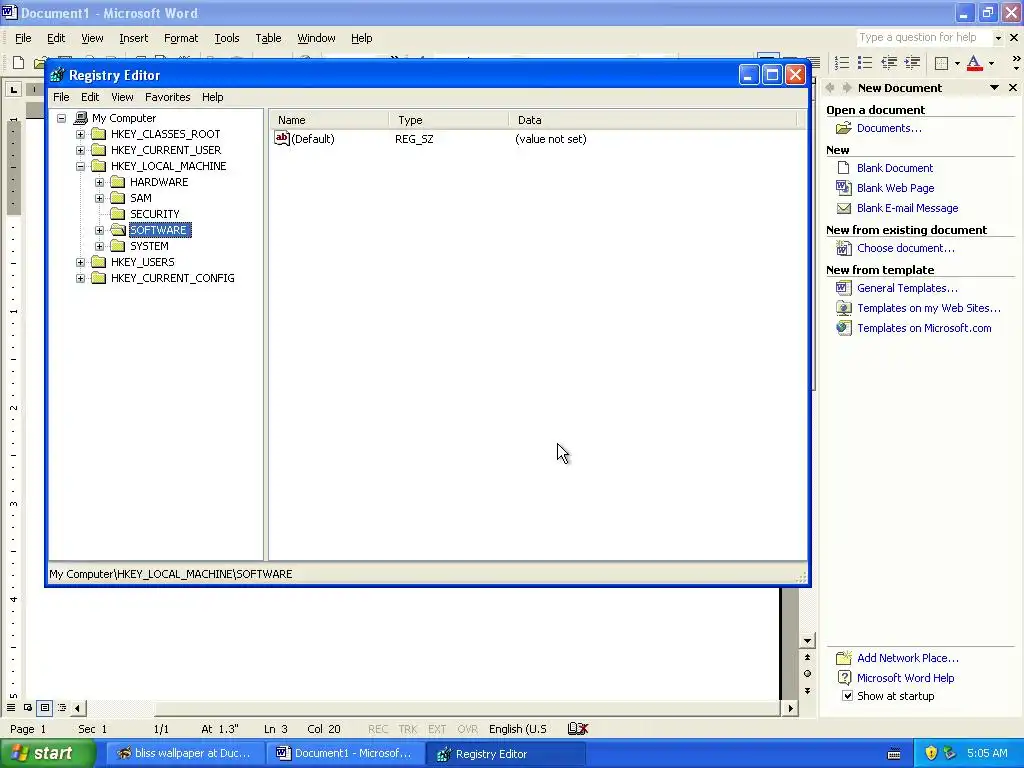
Task: Toggle OVR overtype status indicator
Action: [x=468, y=729]
